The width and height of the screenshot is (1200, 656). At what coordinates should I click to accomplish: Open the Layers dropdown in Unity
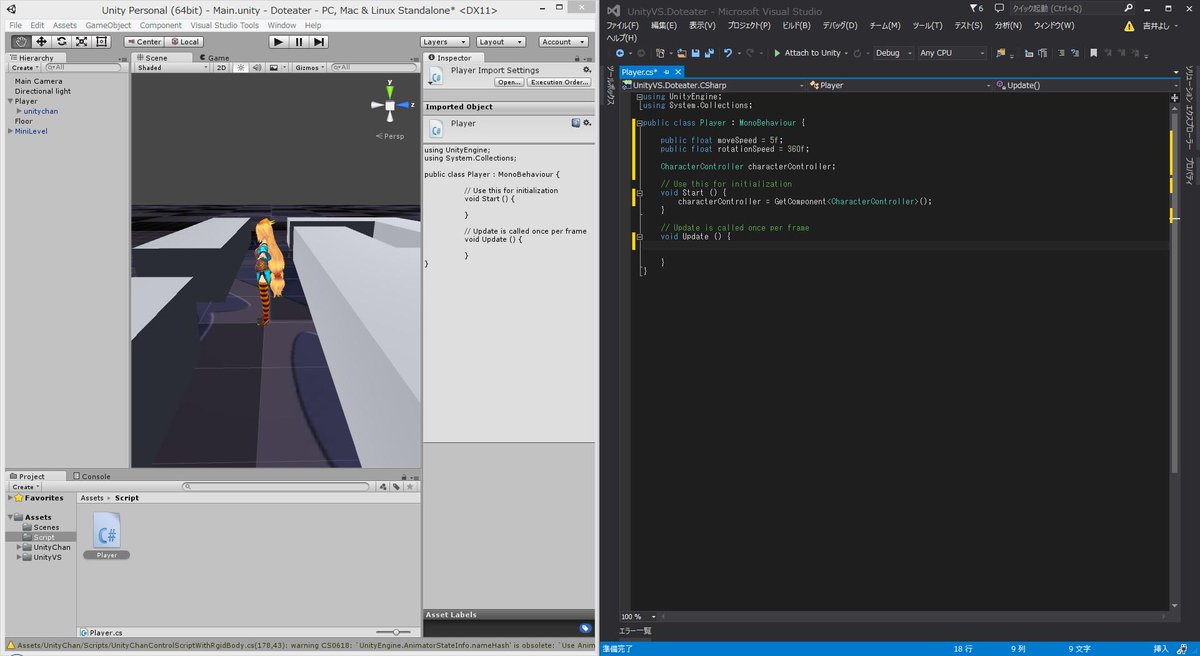pos(444,42)
